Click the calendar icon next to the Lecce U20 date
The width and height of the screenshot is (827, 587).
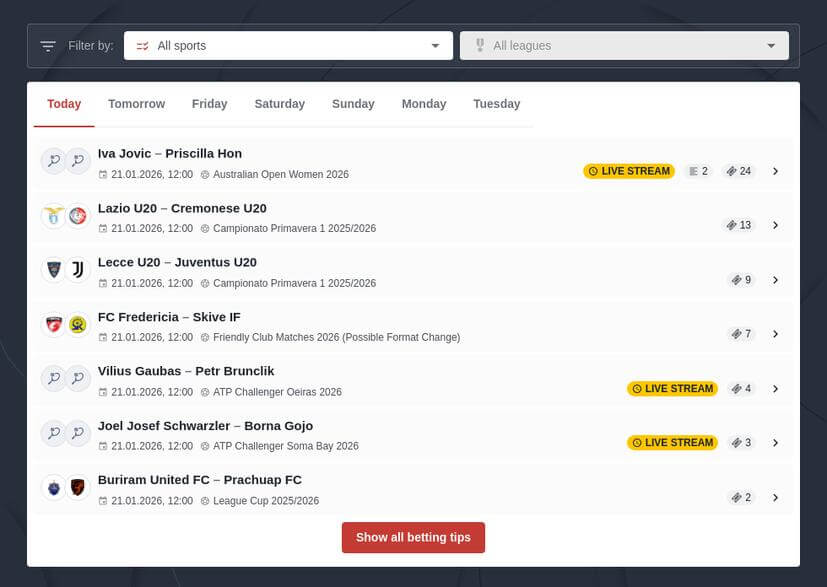coord(103,282)
